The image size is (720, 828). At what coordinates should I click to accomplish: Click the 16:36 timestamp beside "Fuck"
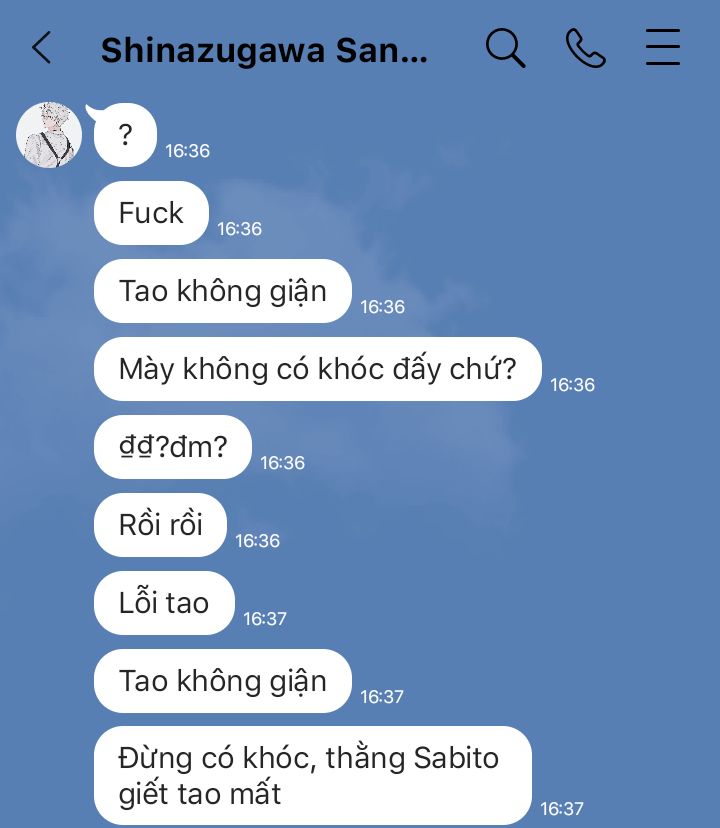point(239,229)
